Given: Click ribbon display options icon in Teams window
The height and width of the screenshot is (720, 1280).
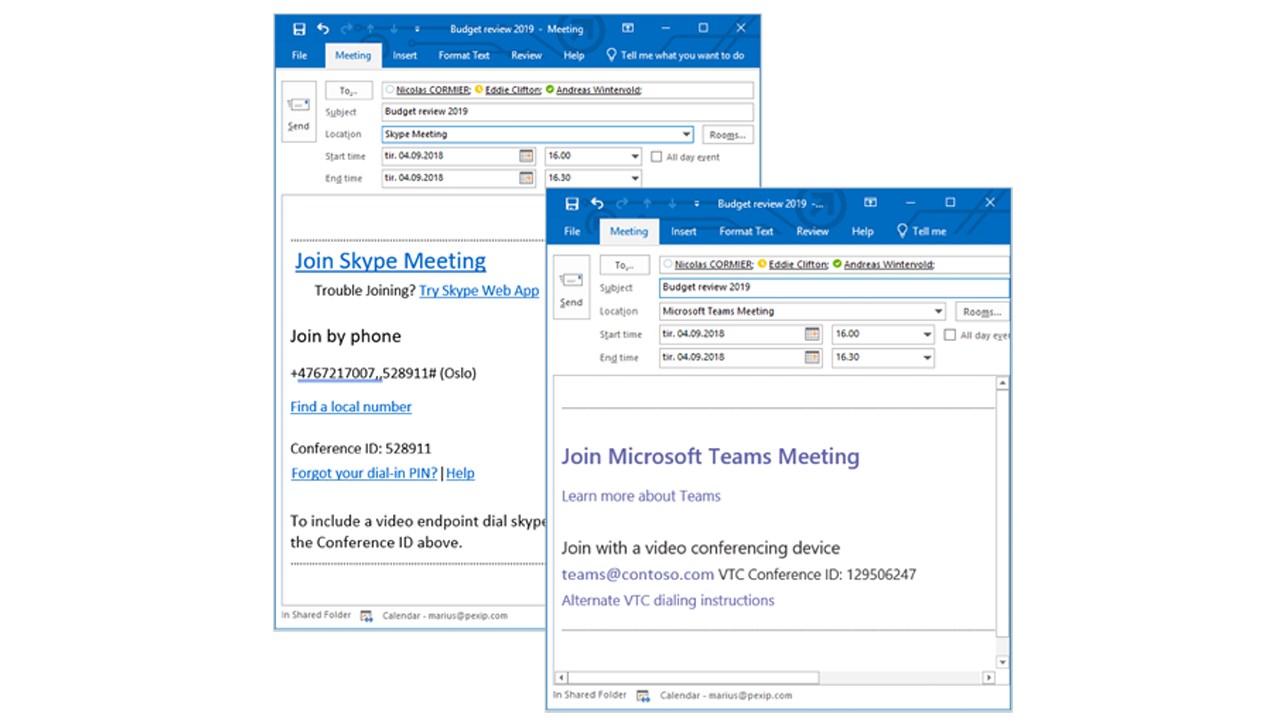Looking at the screenshot, I should pyautogui.click(x=870, y=203).
